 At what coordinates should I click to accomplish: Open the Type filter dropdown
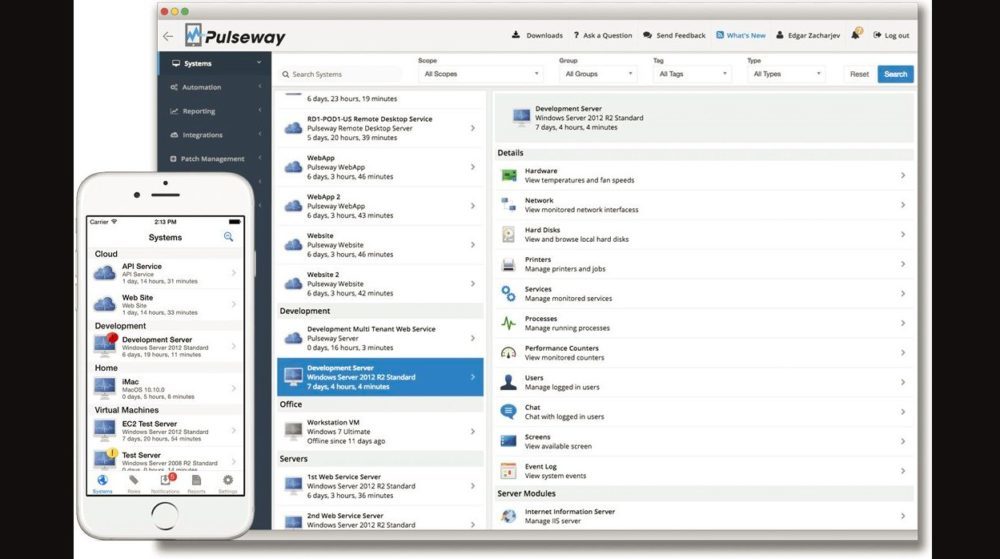point(786,74)
